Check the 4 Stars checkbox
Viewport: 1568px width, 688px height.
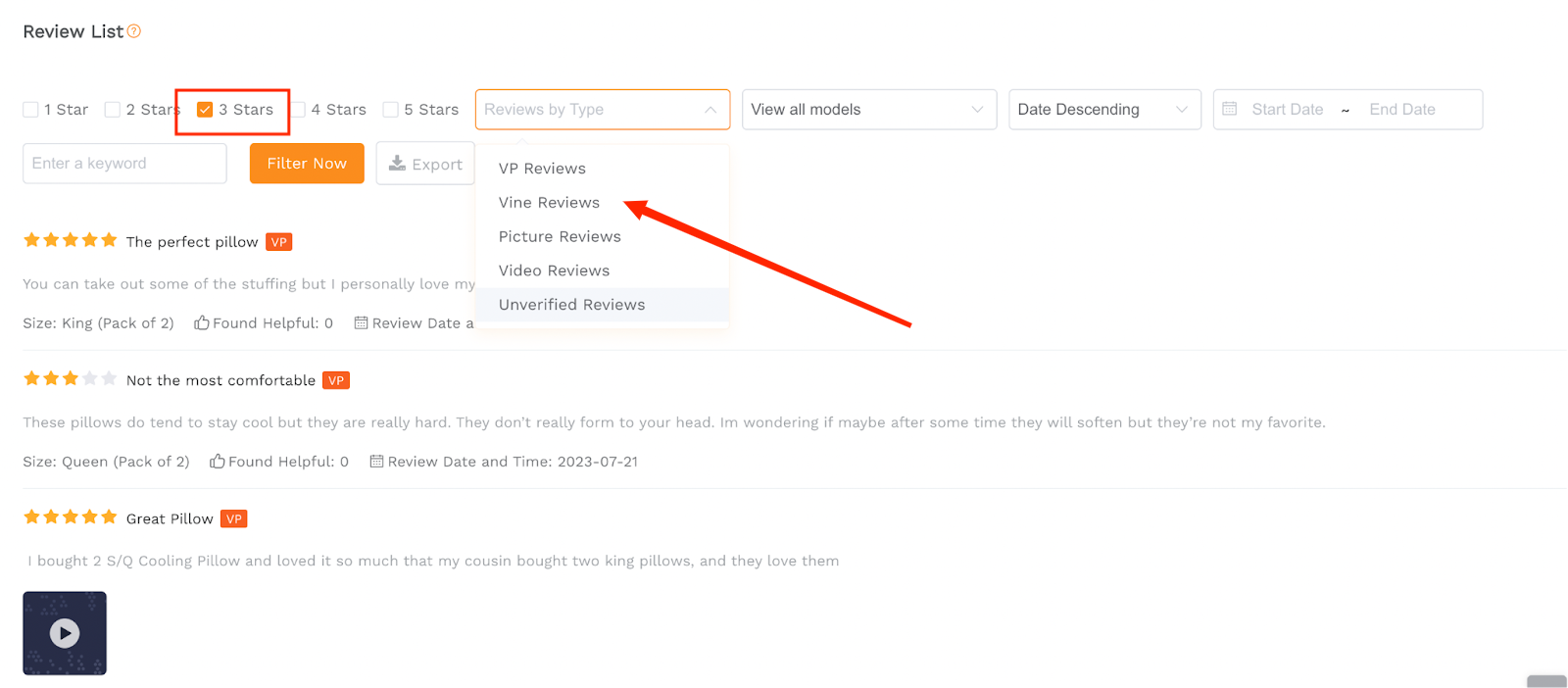coord(298,110)
